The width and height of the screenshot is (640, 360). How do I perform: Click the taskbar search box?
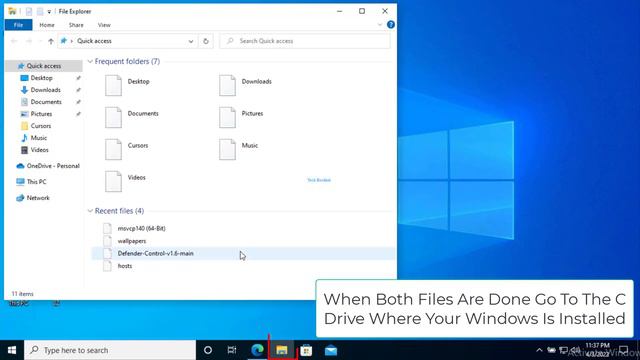(x=110, y=350)
